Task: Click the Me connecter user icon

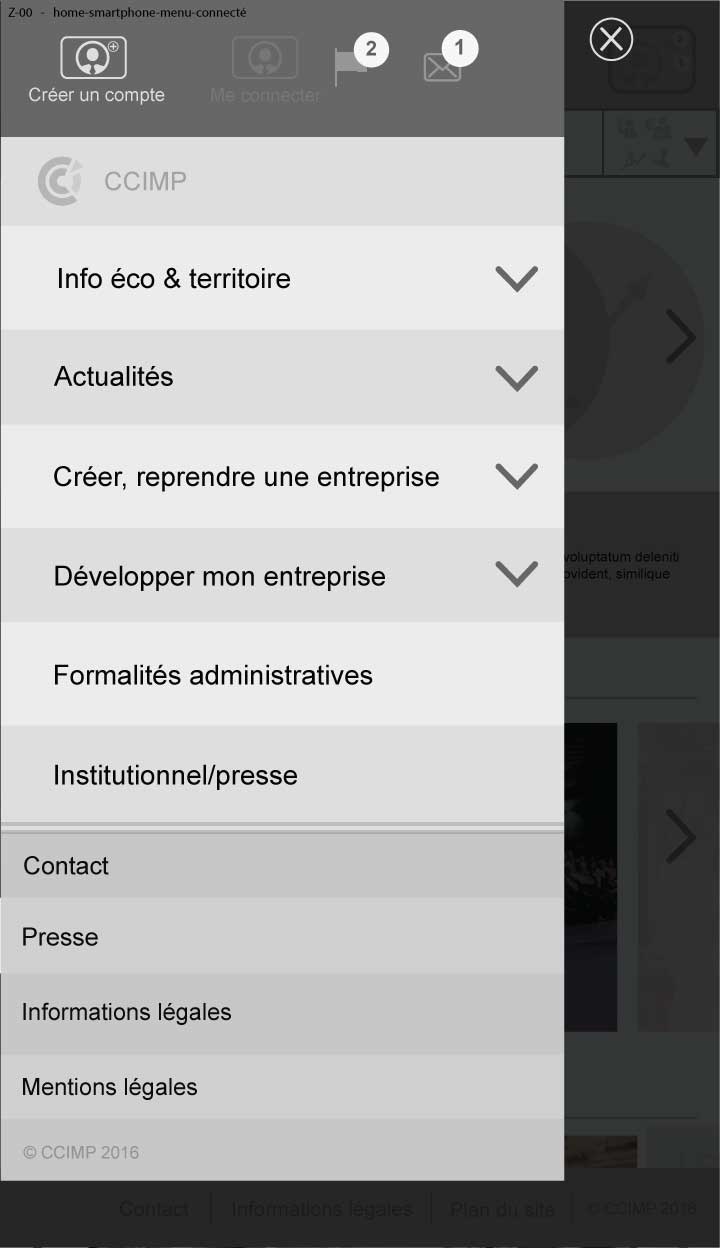Action: click(265, 58)
